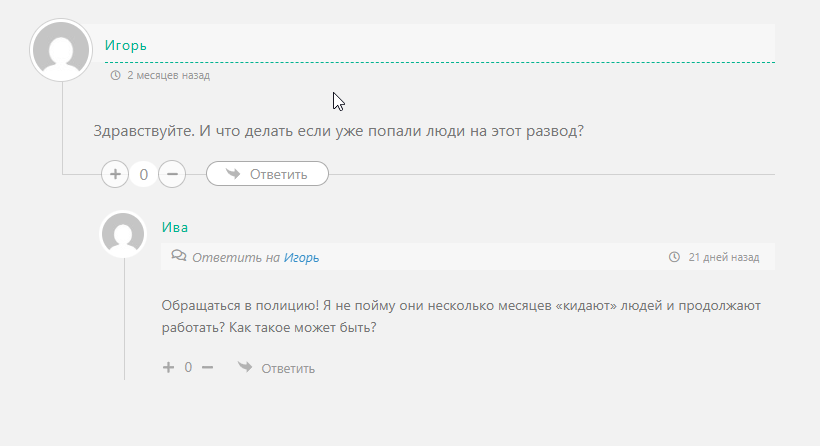Click the speech bubble icon before "Ответить на"

point(178,256)
